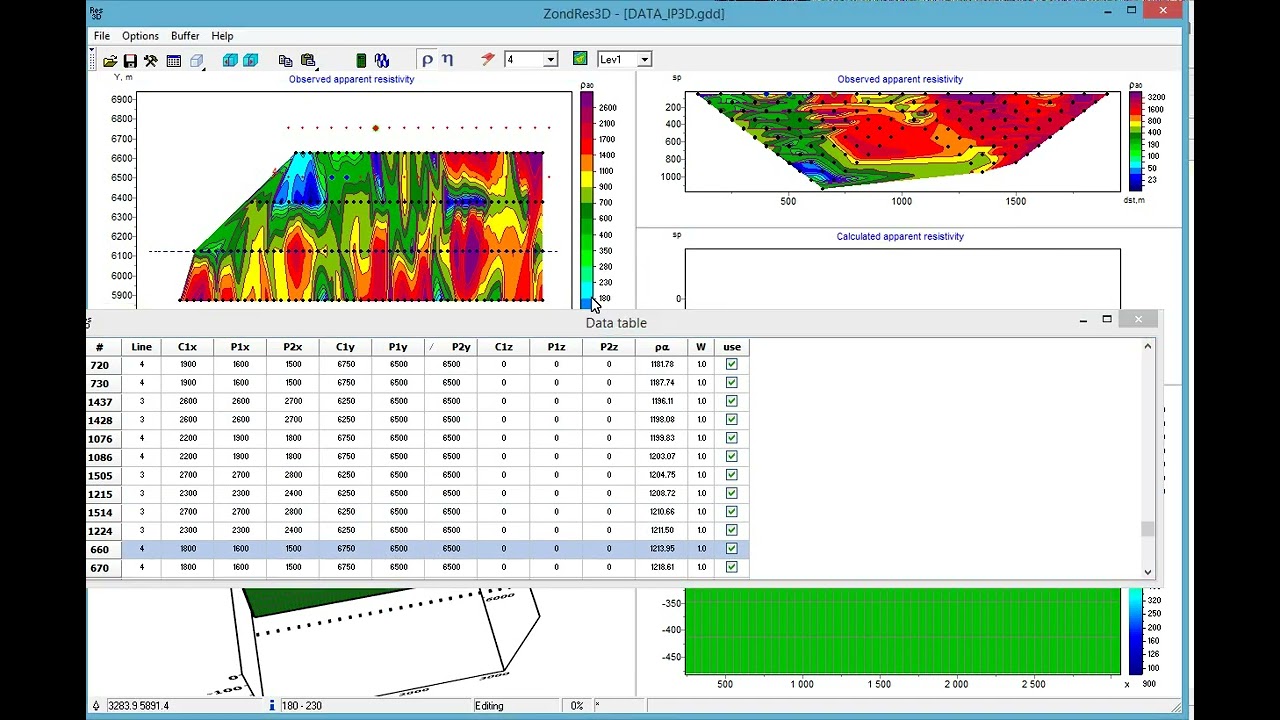
Task: Click the green contour map icon
Action: (x=580, y=59)
